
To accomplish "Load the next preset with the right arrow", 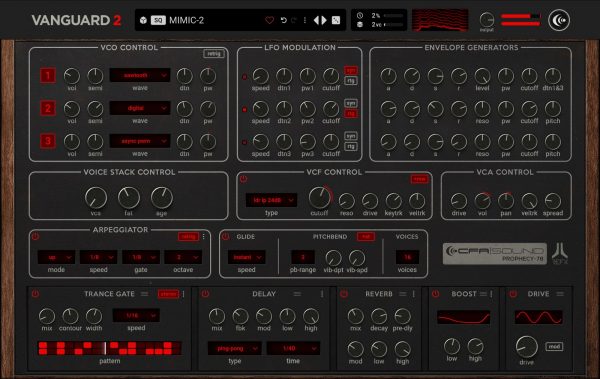I will 324,20.
